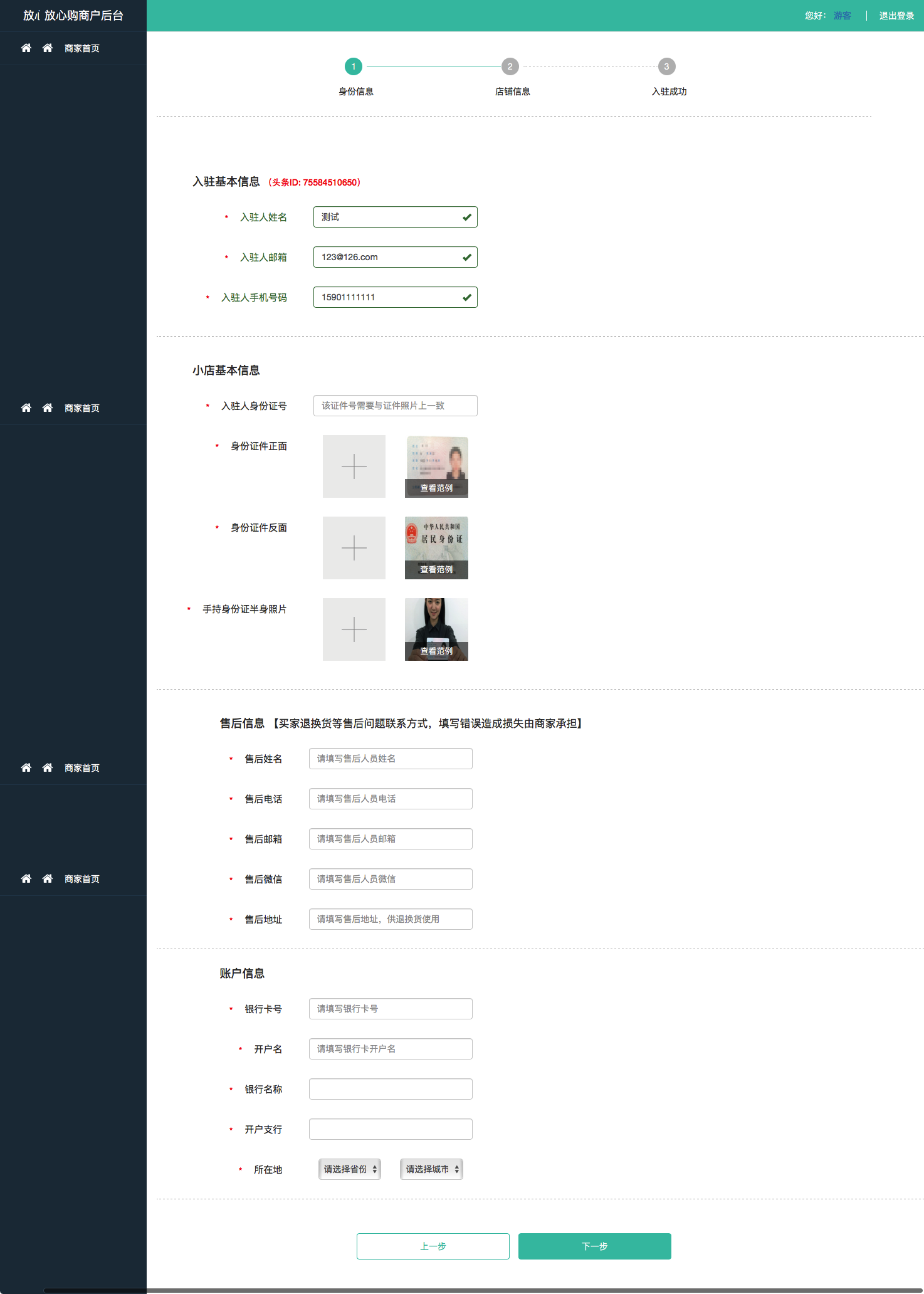Select the second 商家首页 sidebar menu item
The height and width of the screenshot is (1294, 924).
pyautogui.click(x=73, y=408)
